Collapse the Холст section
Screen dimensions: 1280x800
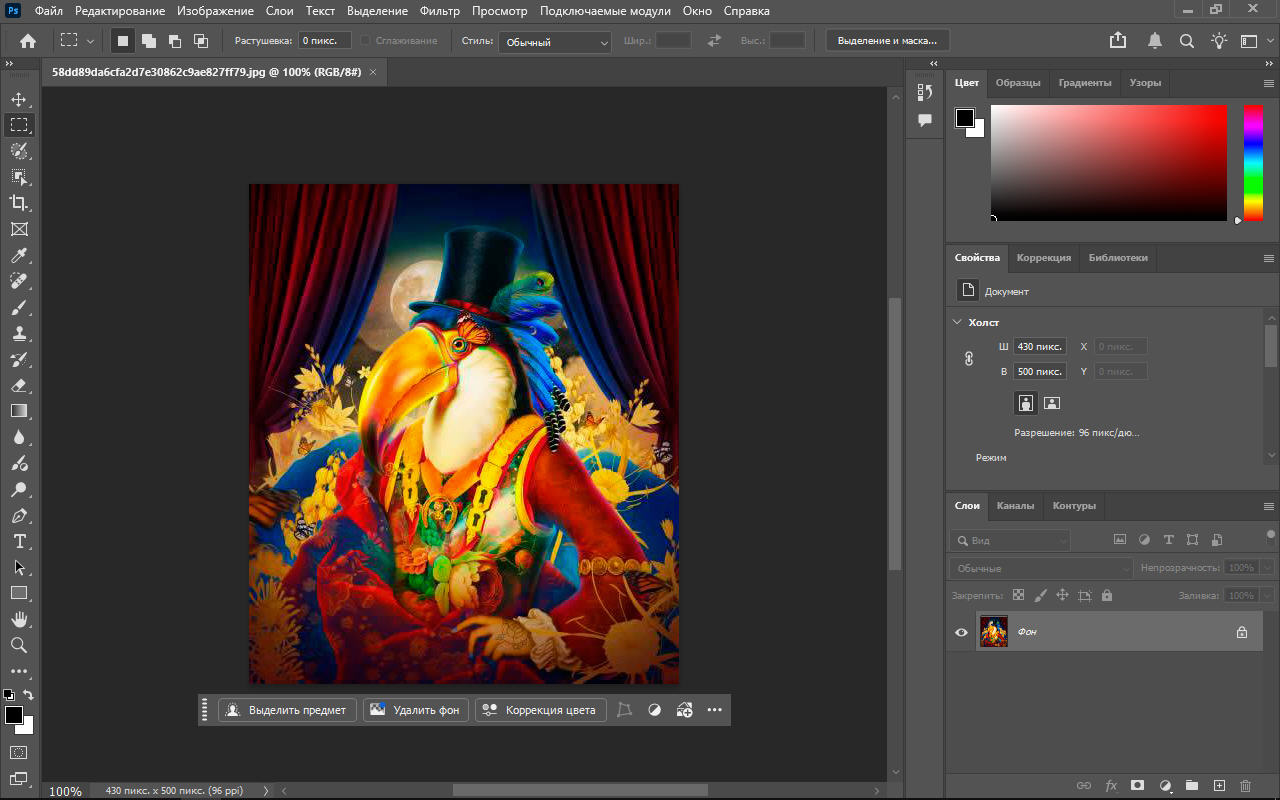point(958,322)
